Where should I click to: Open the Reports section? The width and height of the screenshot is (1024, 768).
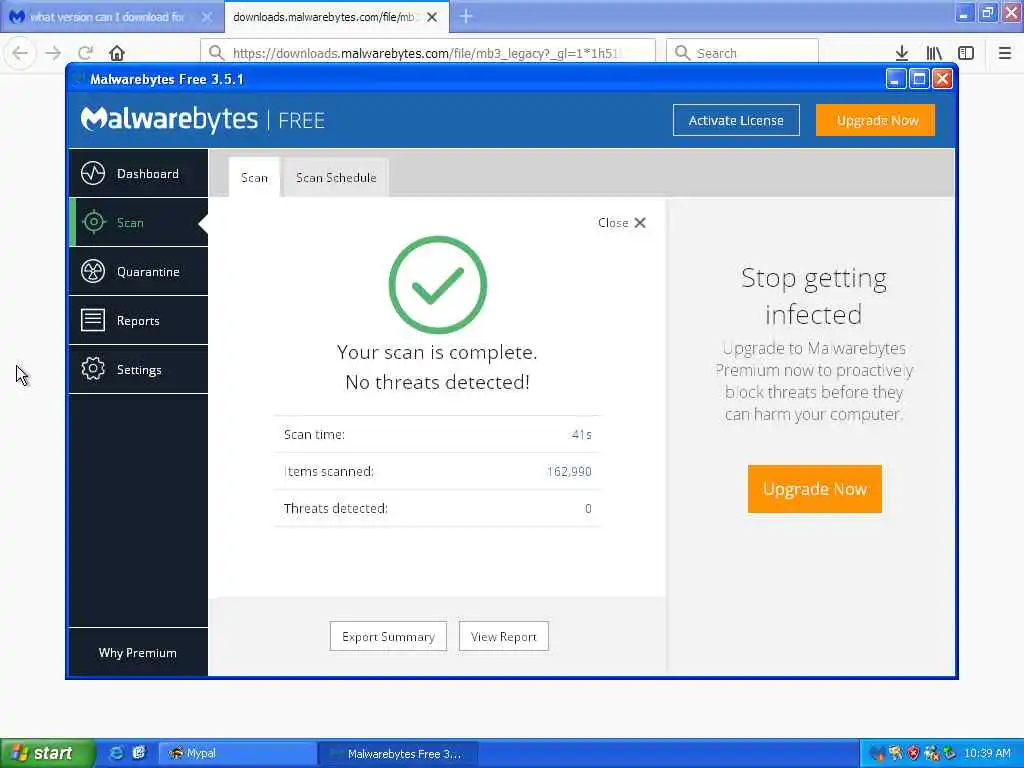pos(138,321)
